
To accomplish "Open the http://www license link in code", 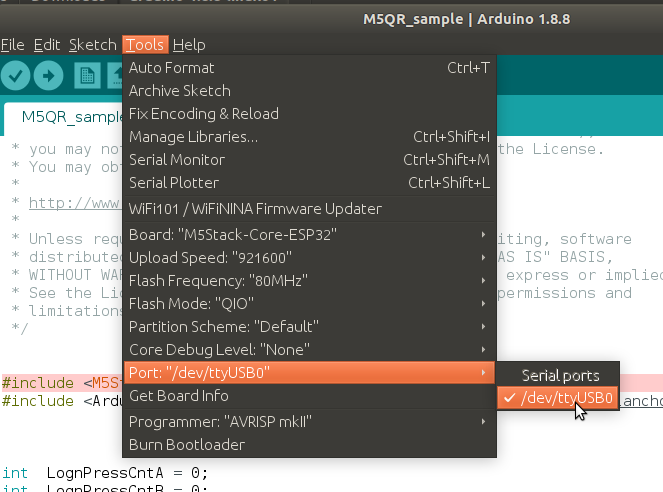I will click(75, 203).
